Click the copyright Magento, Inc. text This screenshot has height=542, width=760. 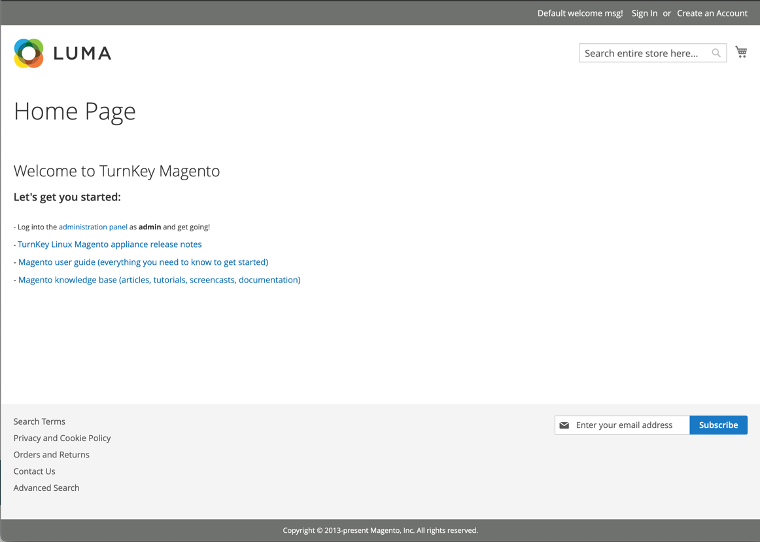click(380, 530)
